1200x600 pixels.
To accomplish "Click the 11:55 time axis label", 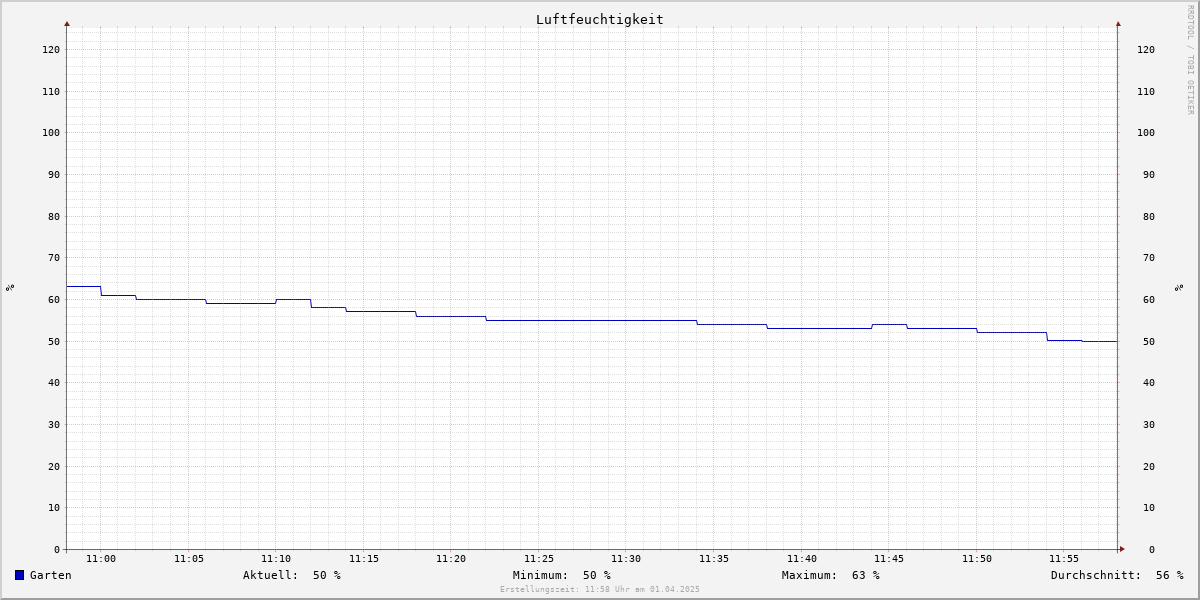I will click(x=1064, y=559).
